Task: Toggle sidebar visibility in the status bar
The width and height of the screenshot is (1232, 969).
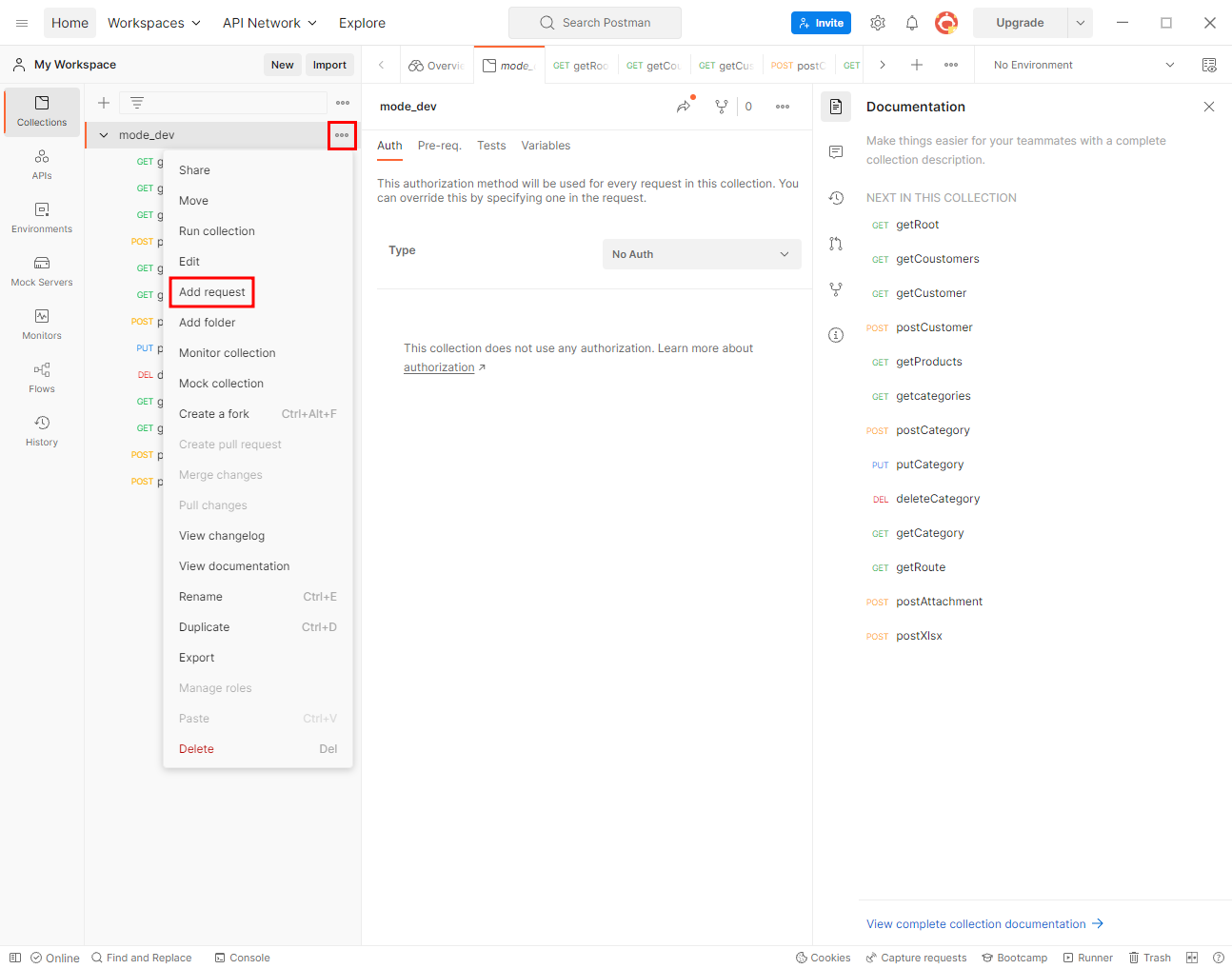Action: (15, 958)
